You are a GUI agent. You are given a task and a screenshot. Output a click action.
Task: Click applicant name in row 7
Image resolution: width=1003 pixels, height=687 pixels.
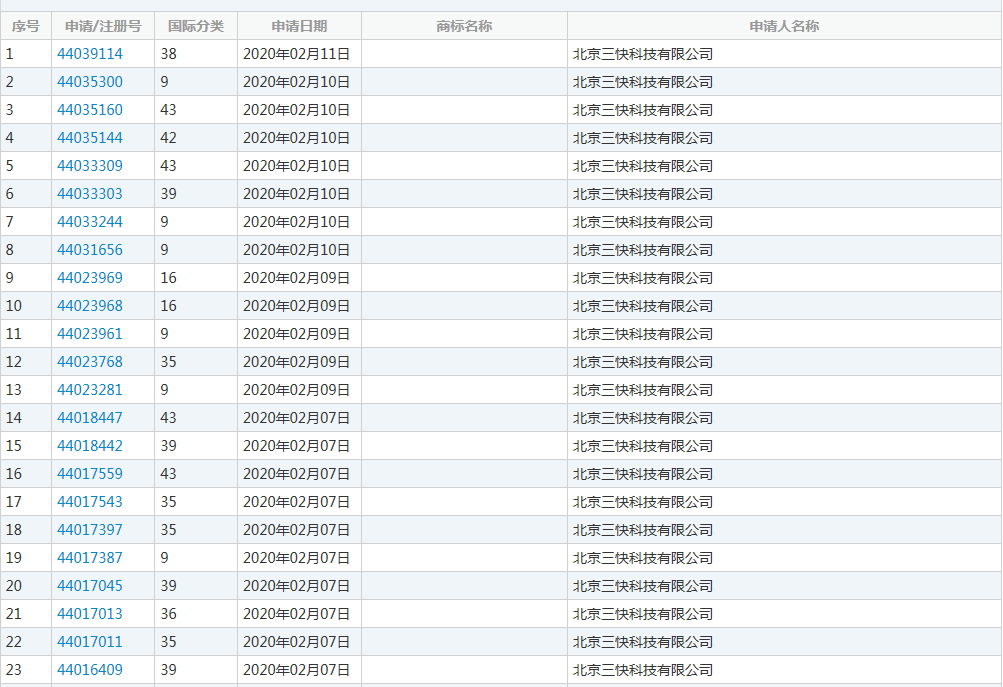tap(643, 222)
